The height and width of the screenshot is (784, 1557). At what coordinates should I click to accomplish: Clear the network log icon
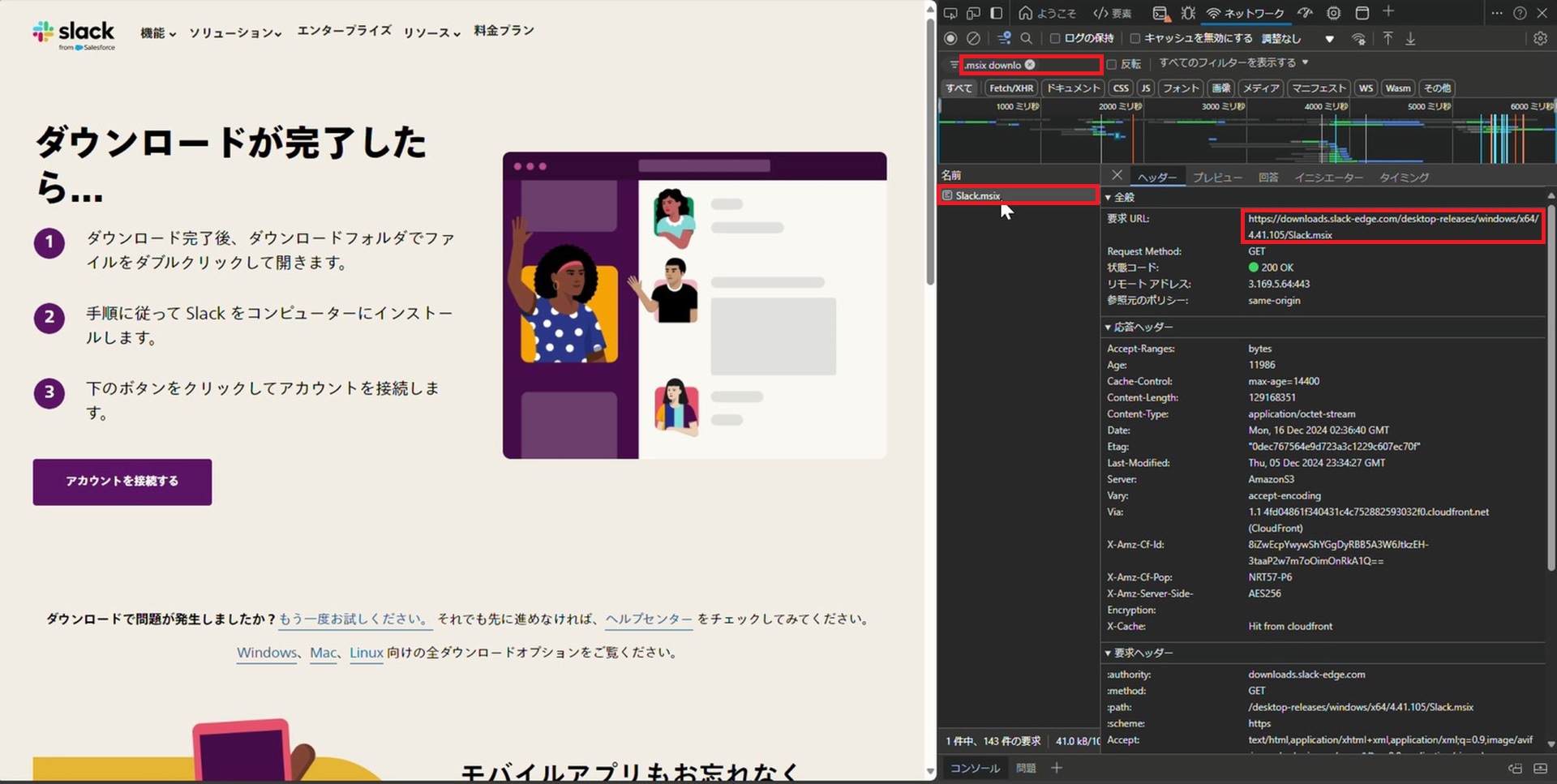click(973, 38)
